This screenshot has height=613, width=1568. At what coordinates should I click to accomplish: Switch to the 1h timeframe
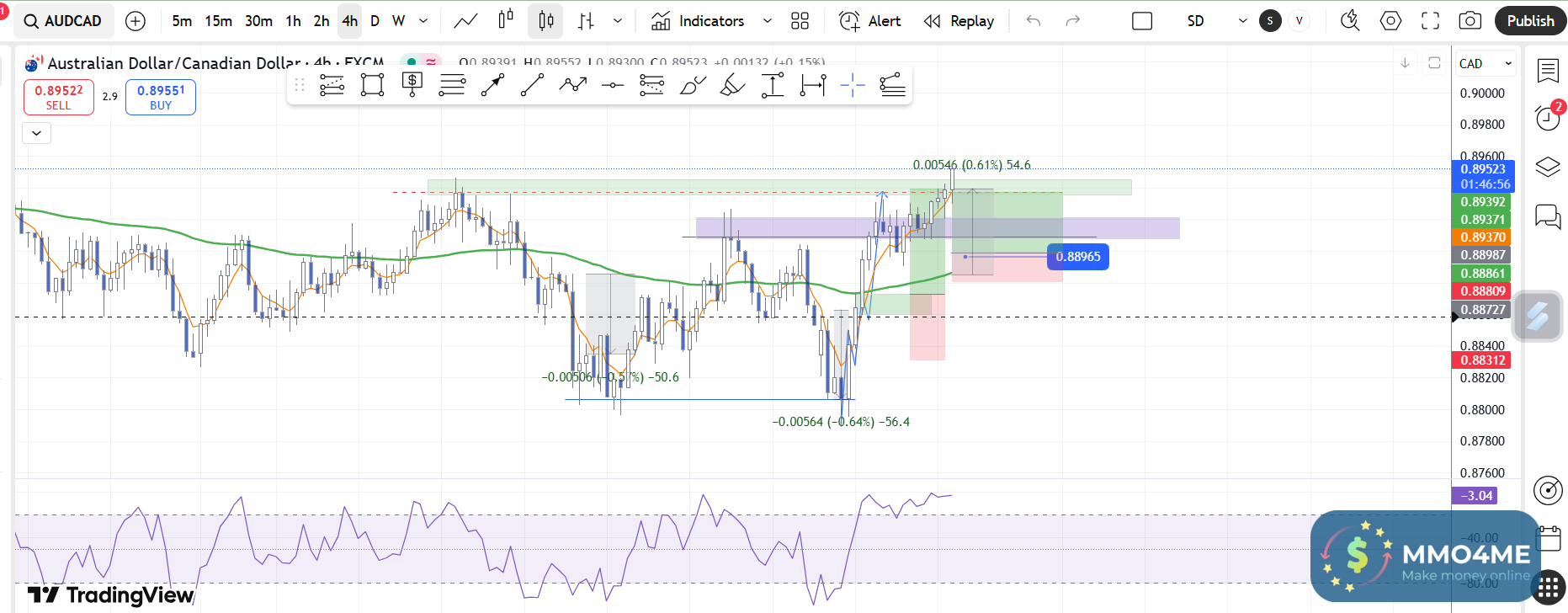(x=293, y=21)
